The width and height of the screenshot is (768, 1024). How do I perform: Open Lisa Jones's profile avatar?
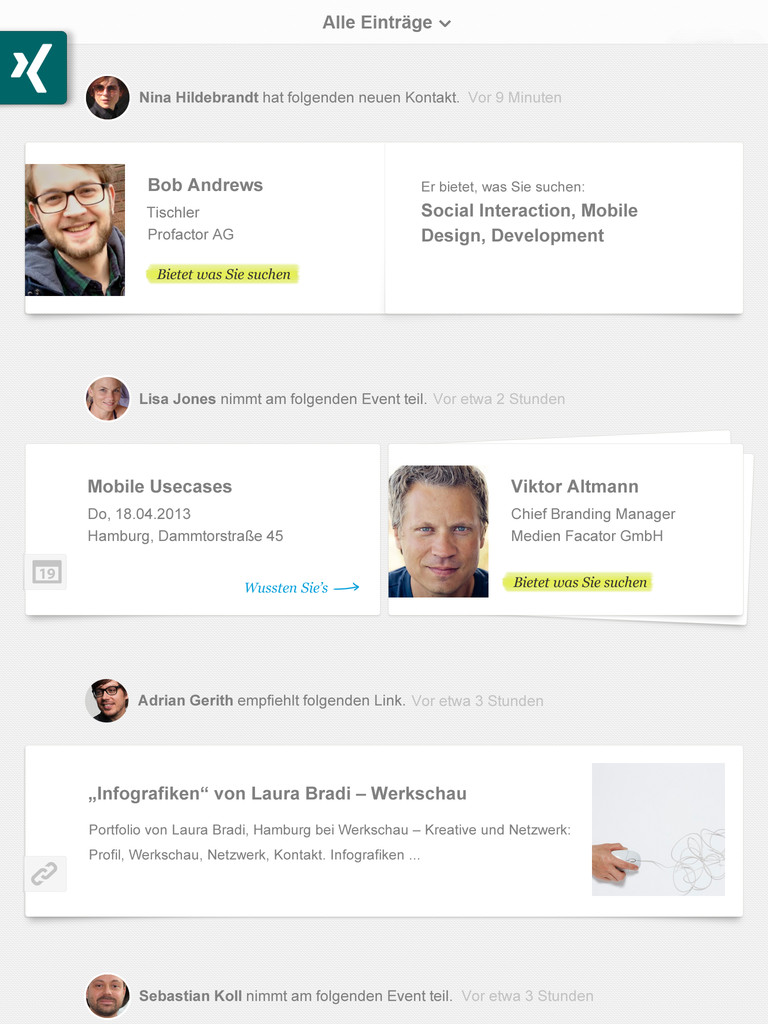[108, 399]
